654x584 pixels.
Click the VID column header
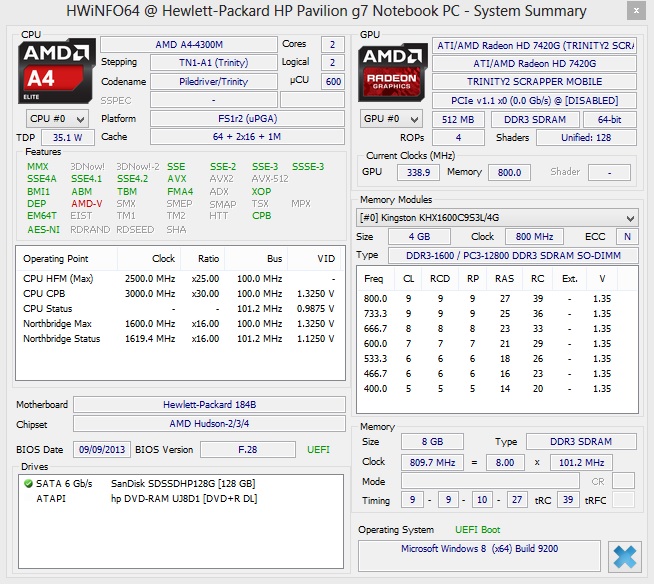(314, 259)
